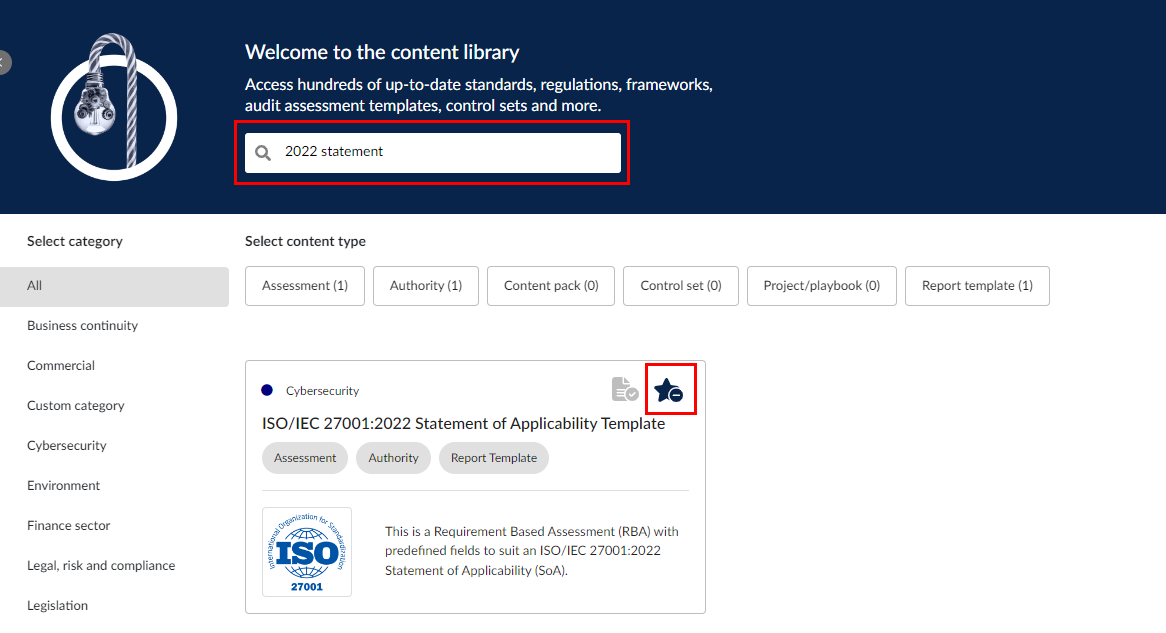Filter by Authority (1) content type

coord(426,286)
